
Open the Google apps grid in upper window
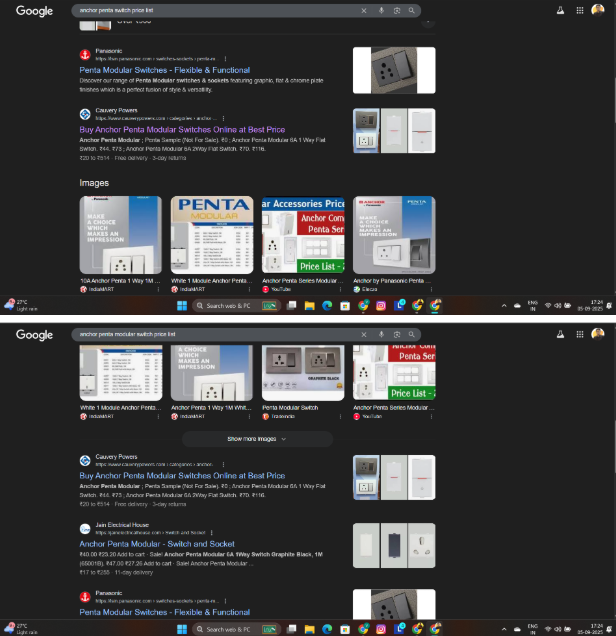[580, 11]
